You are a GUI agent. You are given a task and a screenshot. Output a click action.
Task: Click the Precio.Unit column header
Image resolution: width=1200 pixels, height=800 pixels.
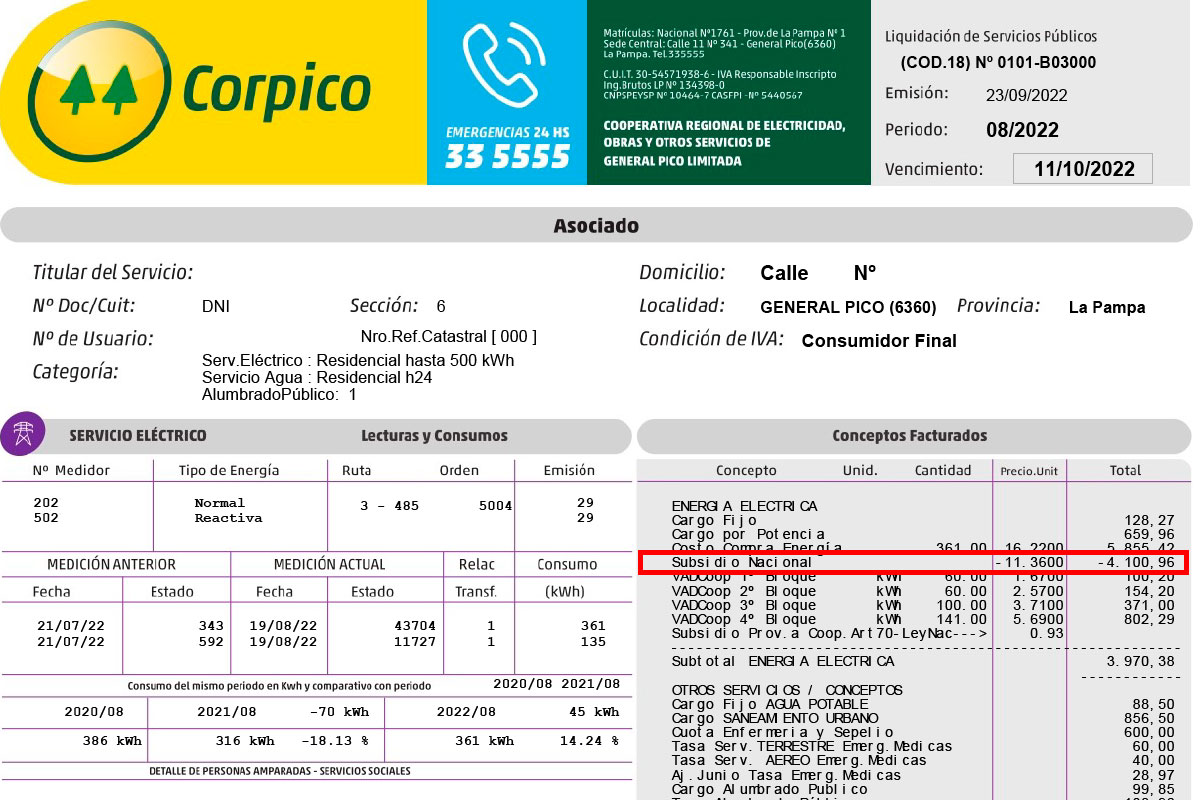(1030, 471)
